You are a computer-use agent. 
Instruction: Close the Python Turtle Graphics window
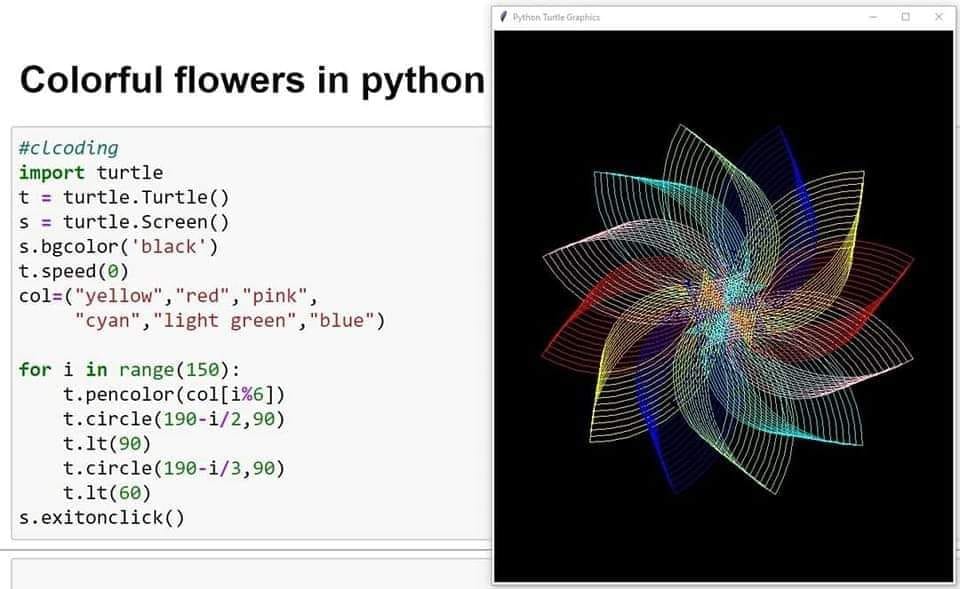[x=939, y=17]
